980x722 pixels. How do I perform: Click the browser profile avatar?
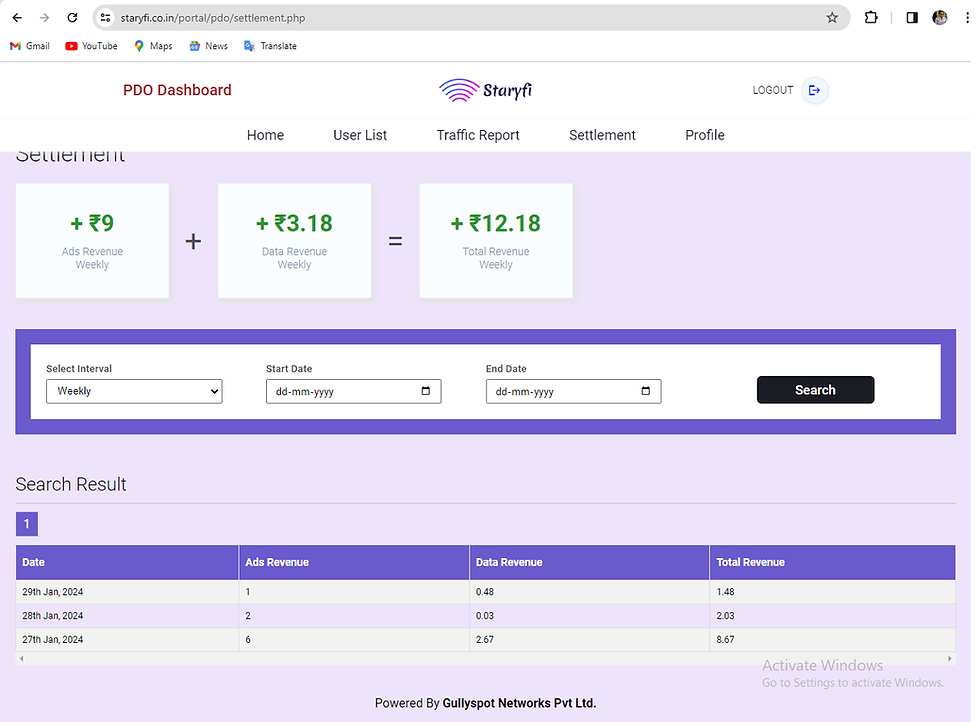click(x=940, y=17)
